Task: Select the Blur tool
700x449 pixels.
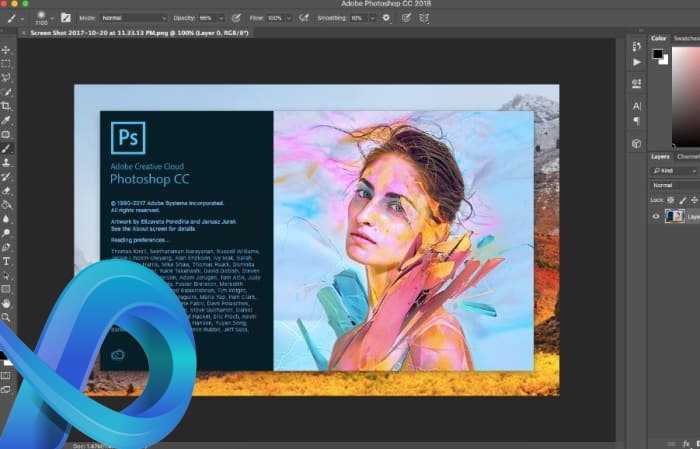Action: pos(6,219)
